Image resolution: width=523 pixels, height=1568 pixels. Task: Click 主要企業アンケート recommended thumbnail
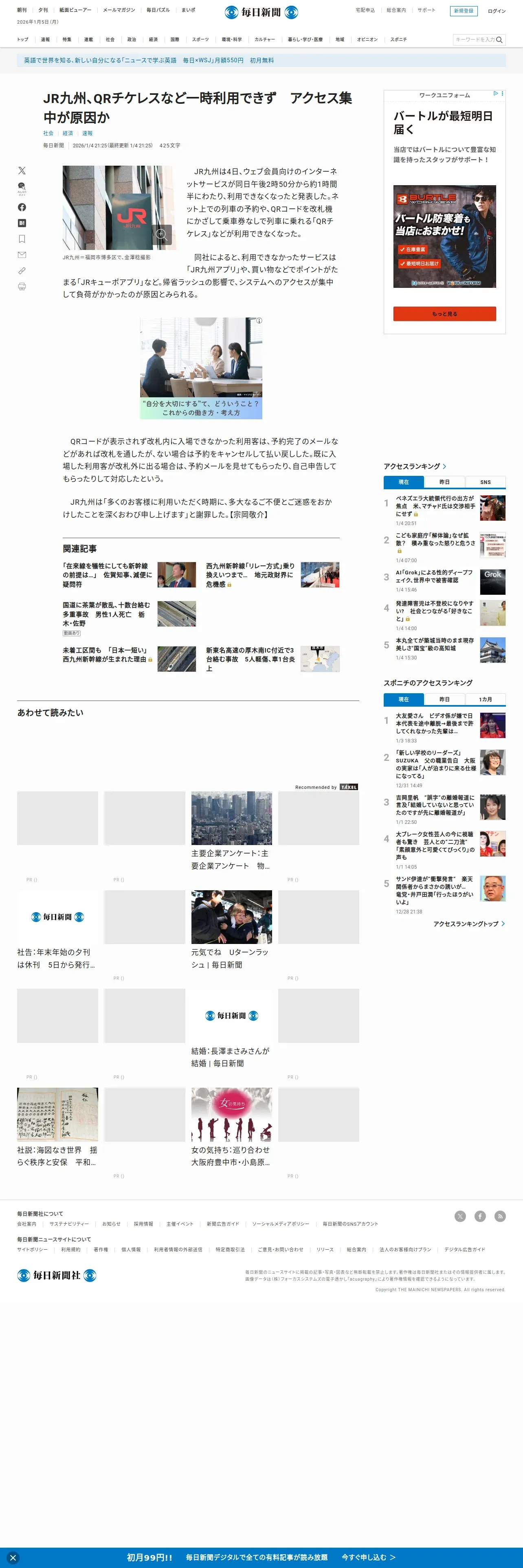pos(231,817)
